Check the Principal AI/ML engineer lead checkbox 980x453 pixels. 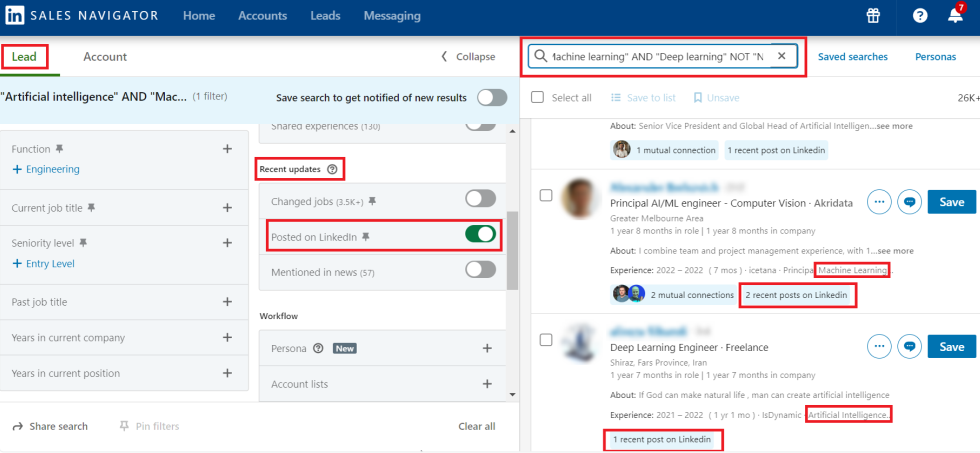click(546, 195)
